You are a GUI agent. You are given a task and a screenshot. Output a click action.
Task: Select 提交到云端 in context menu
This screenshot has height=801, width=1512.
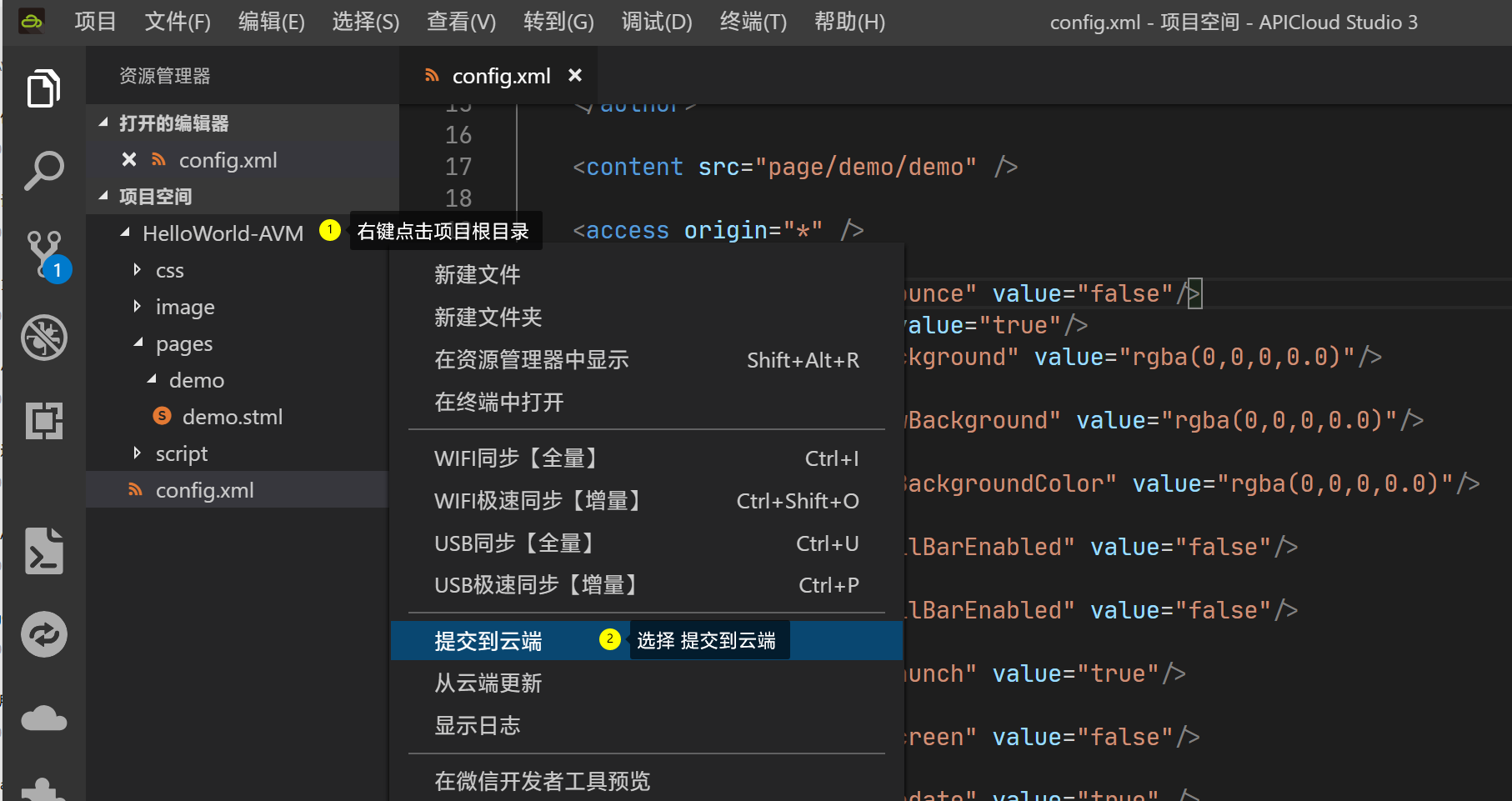[x=647, y=640]
